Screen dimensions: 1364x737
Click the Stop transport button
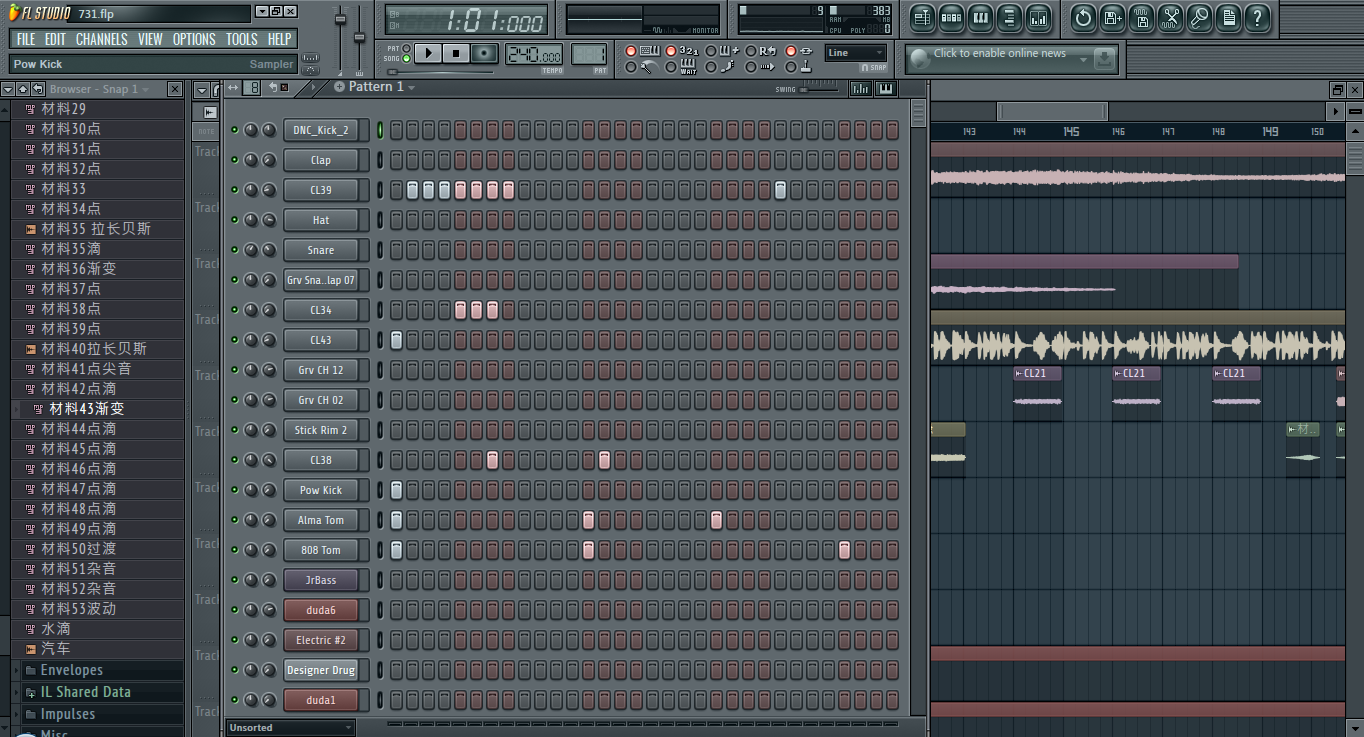tap(456, 53)
